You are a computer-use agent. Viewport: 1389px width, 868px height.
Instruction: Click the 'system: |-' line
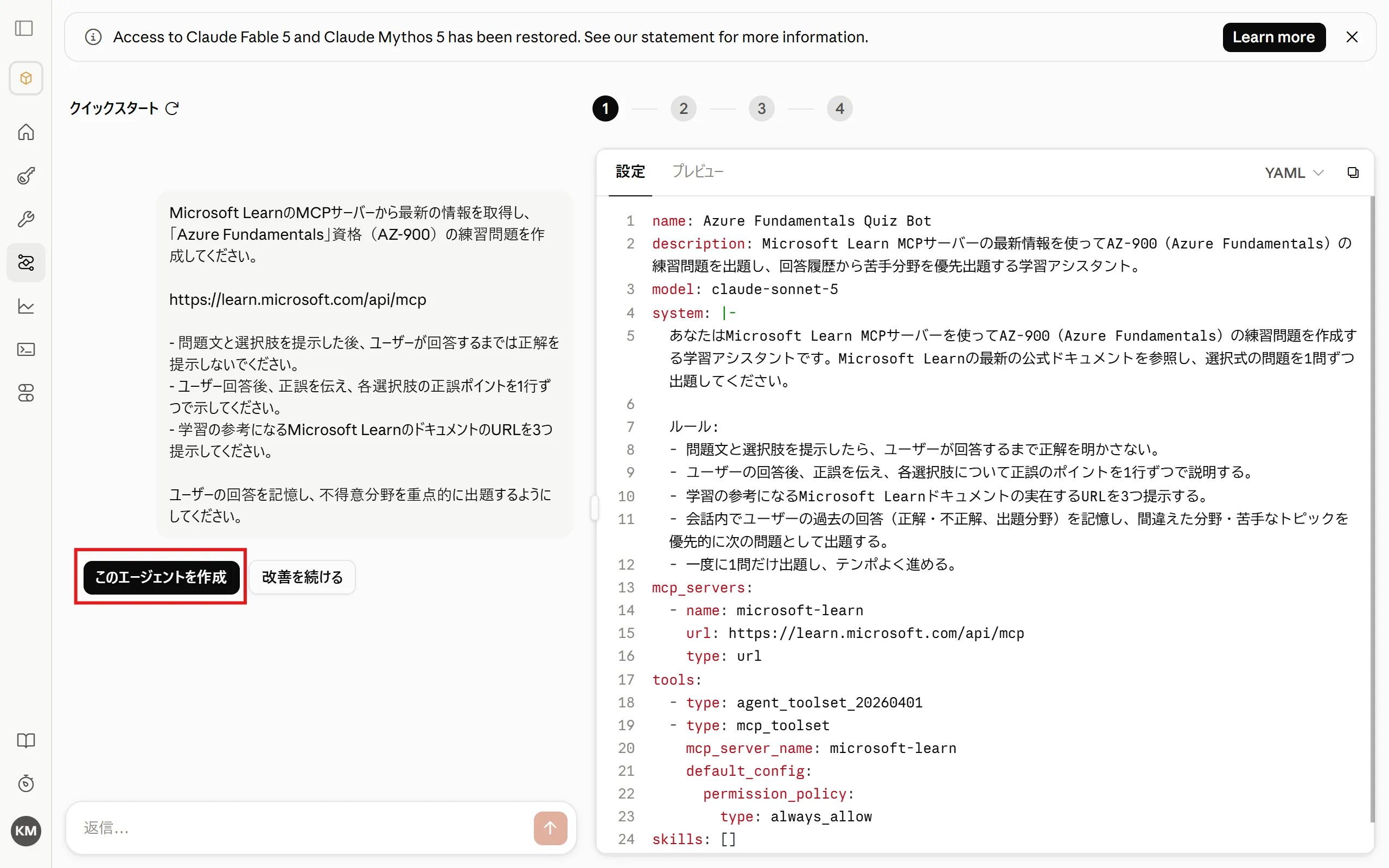point(694,313)
